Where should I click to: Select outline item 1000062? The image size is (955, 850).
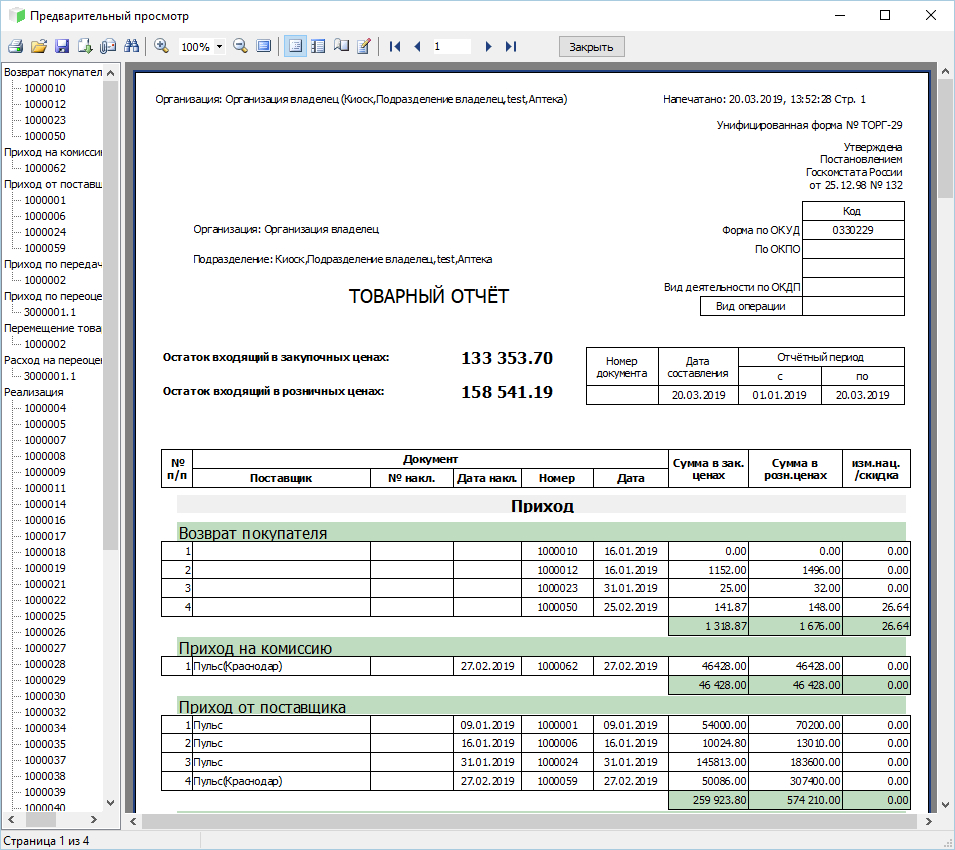45,168
